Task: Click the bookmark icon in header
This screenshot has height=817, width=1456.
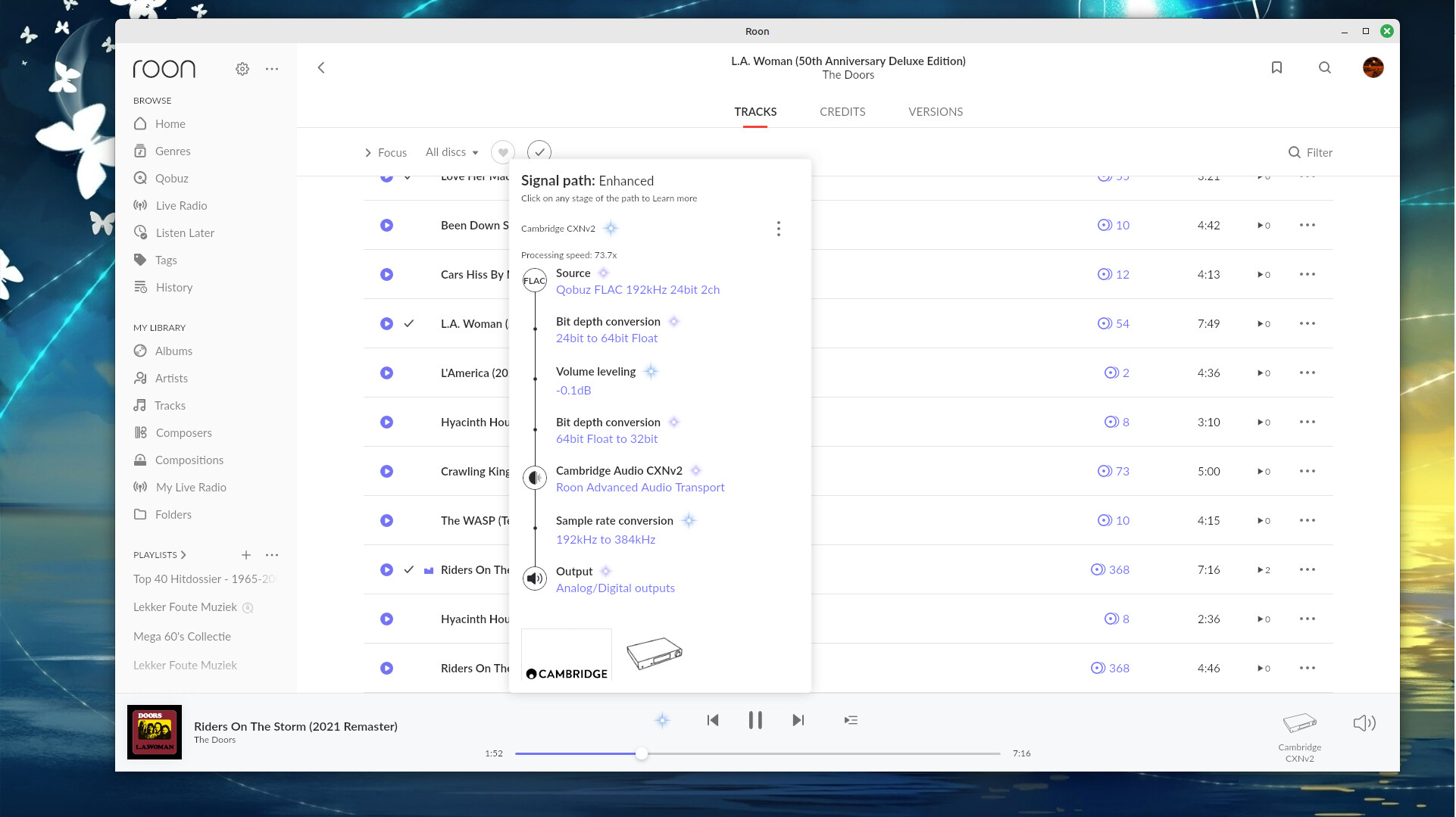Action: pyautogui.click(x=1276, y=68)
